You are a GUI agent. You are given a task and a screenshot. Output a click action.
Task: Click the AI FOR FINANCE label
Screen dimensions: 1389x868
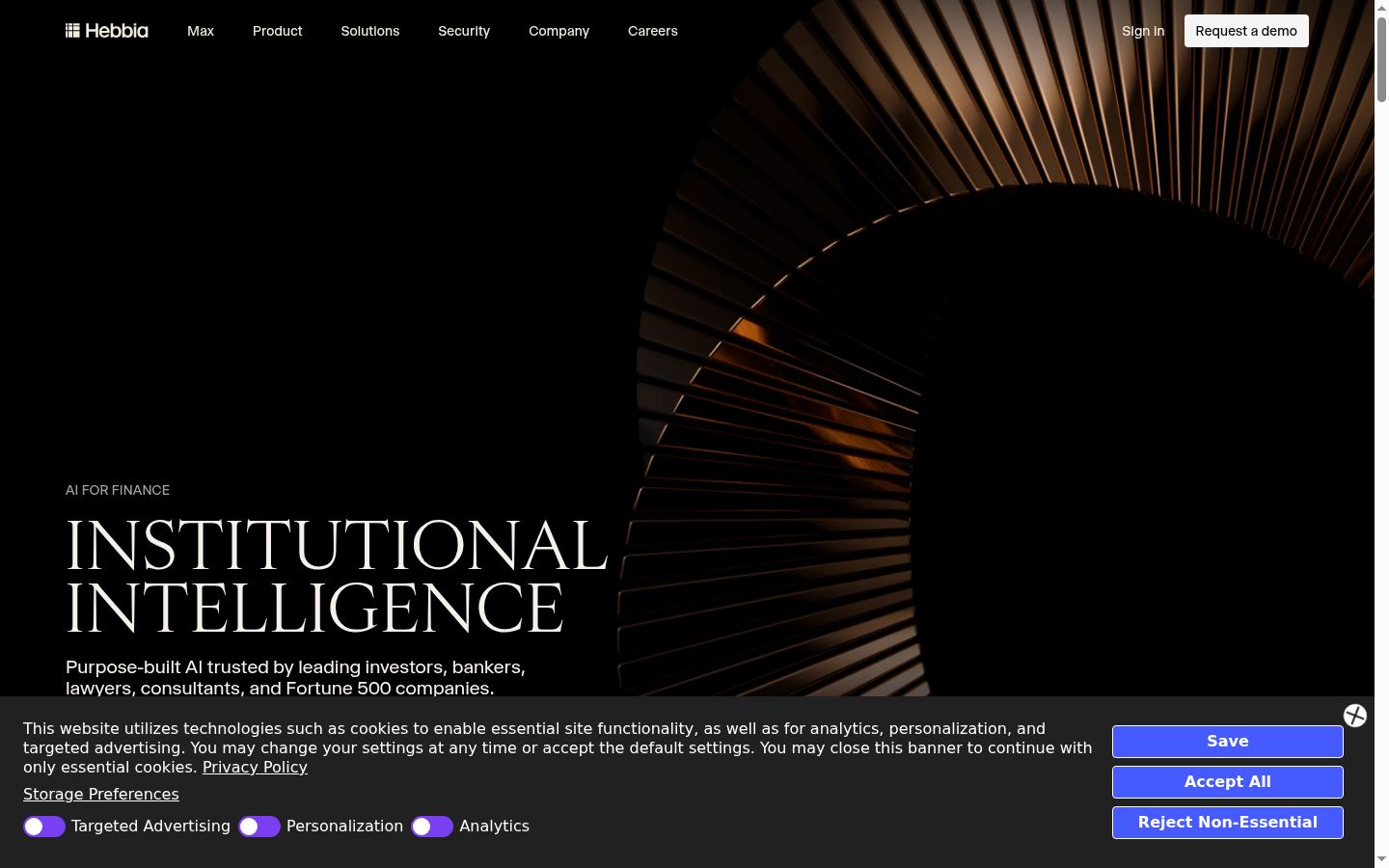(118, 490)
